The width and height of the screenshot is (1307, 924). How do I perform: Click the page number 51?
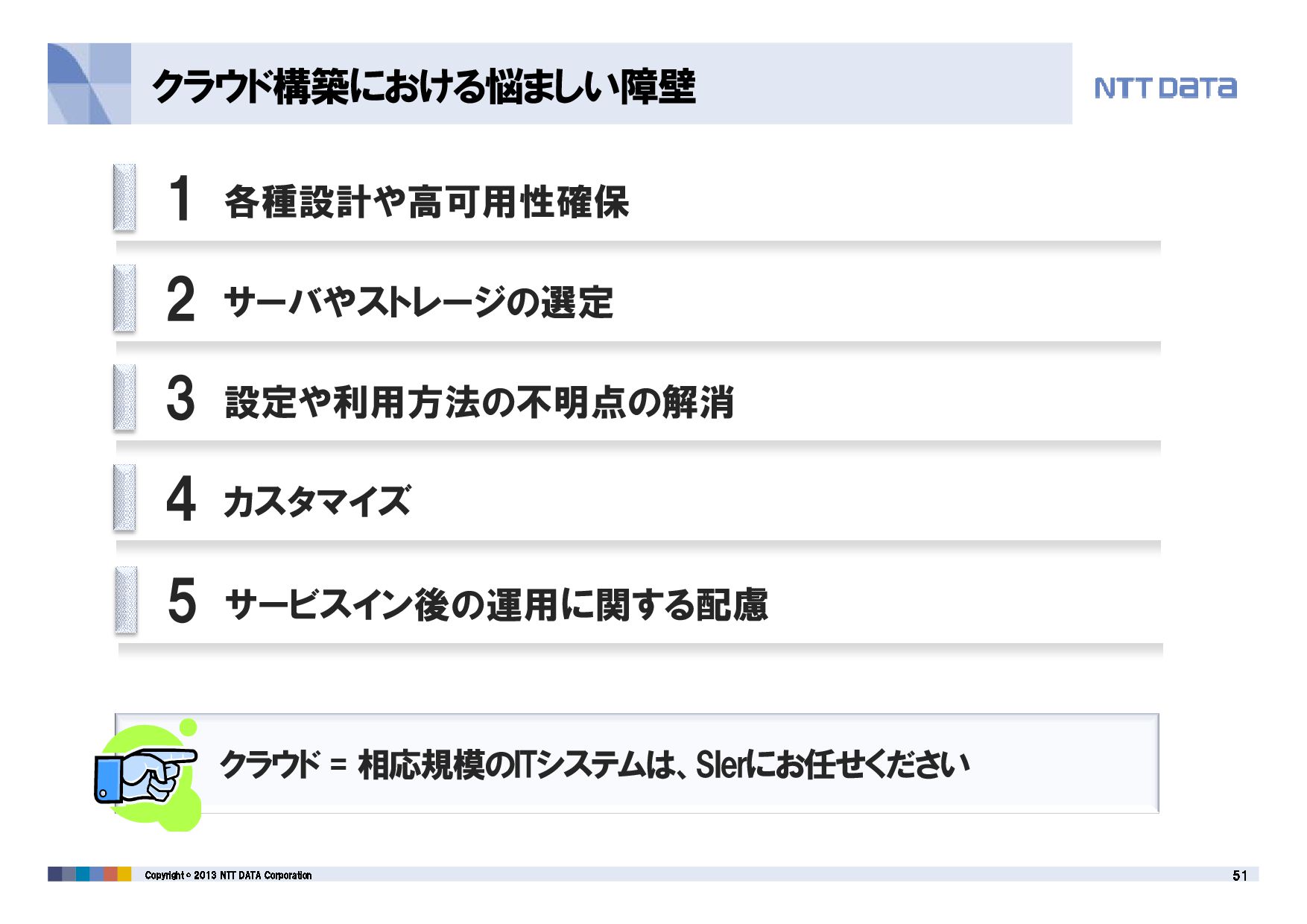pyautogui.click(x=1239, y=876)
